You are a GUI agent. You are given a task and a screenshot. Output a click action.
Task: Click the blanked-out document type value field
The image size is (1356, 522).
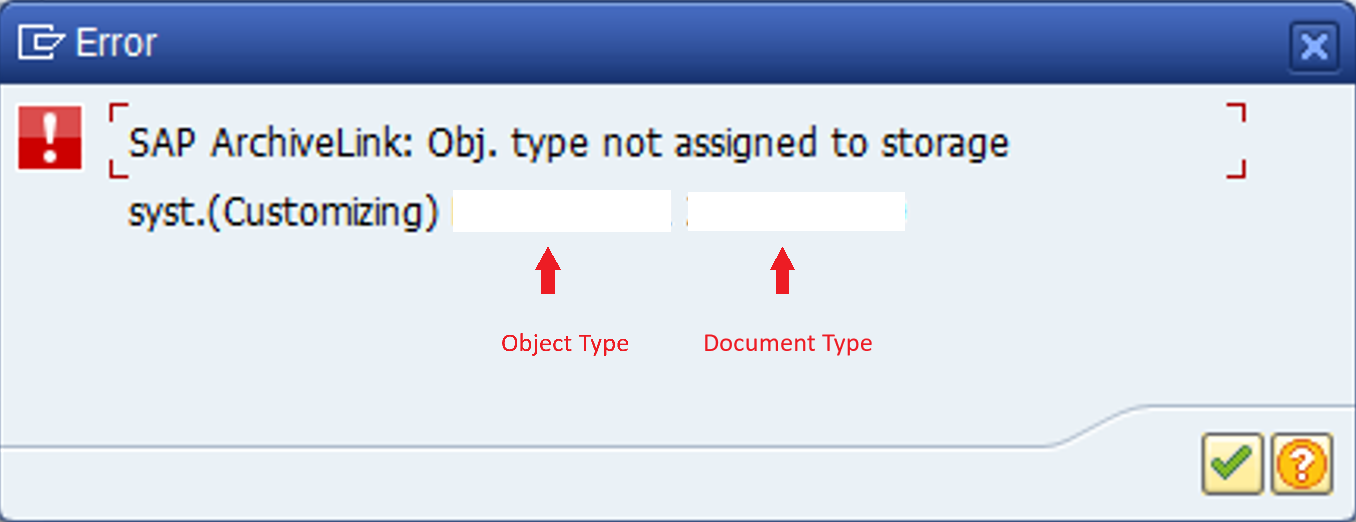(x=797, y=211)
